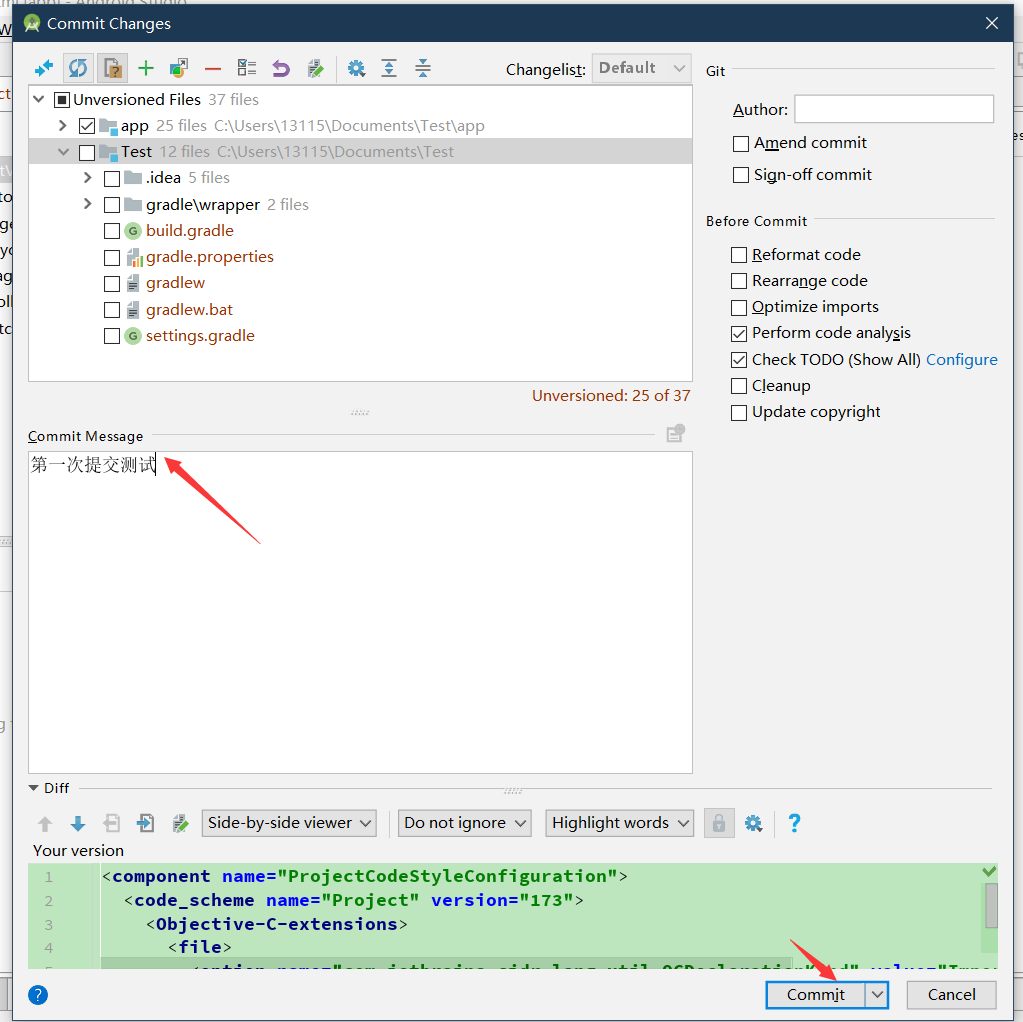The height and width of the screenshot is (1022, 1023).
Task: Click the Group by Directory icon
Action: pyautogui.click(x=247, y=68)
